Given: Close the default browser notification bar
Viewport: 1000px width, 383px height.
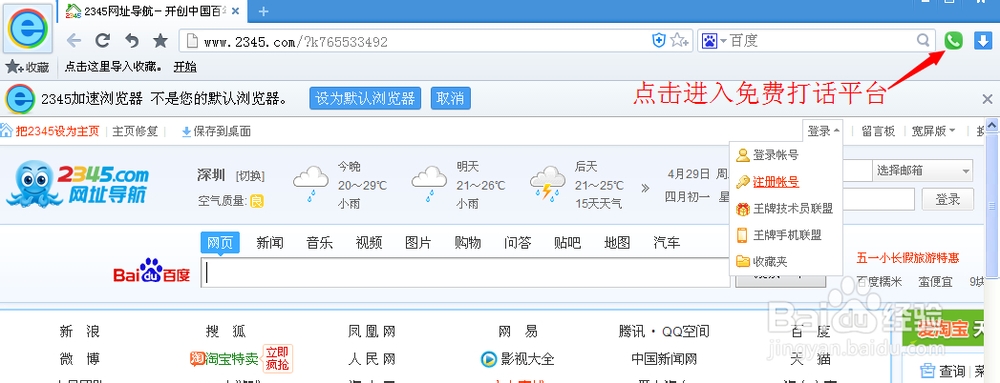Looking at the screenshot, I should tap(987, 99).
